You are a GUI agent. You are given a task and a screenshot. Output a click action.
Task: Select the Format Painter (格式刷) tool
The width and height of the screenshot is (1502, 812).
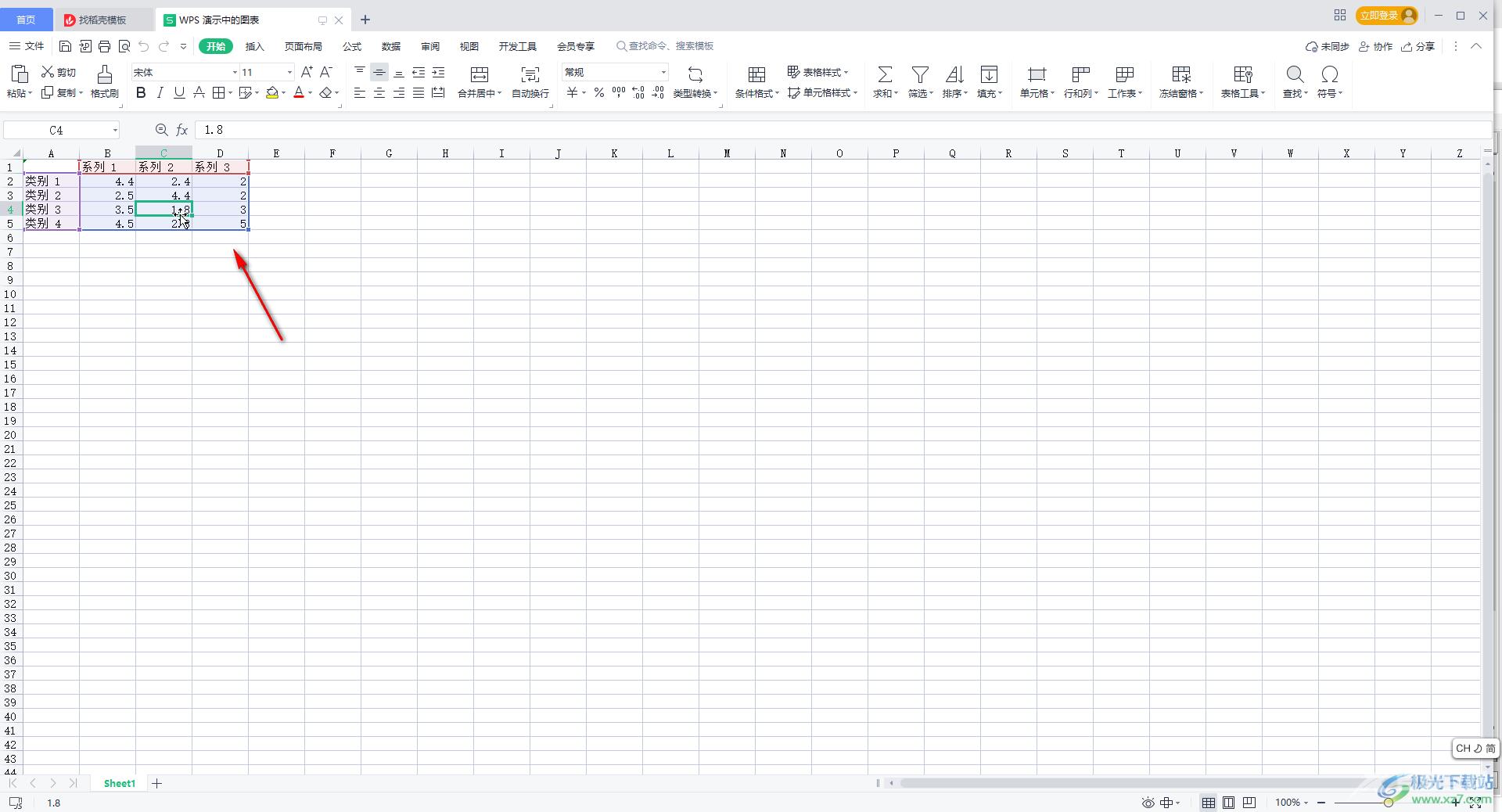[x=104, y=81]
